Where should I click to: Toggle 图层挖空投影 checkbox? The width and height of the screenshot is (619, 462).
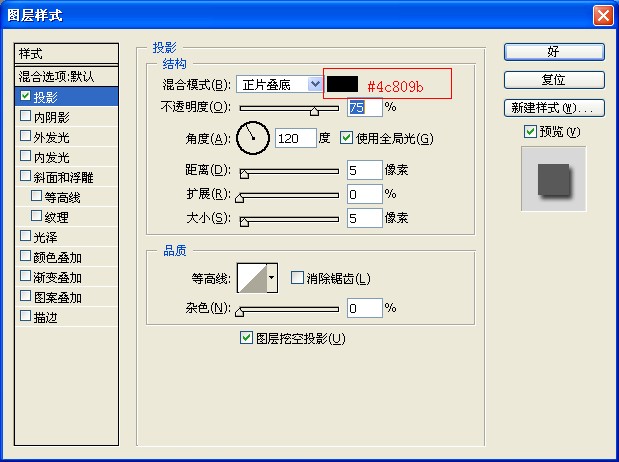(246, 338)
